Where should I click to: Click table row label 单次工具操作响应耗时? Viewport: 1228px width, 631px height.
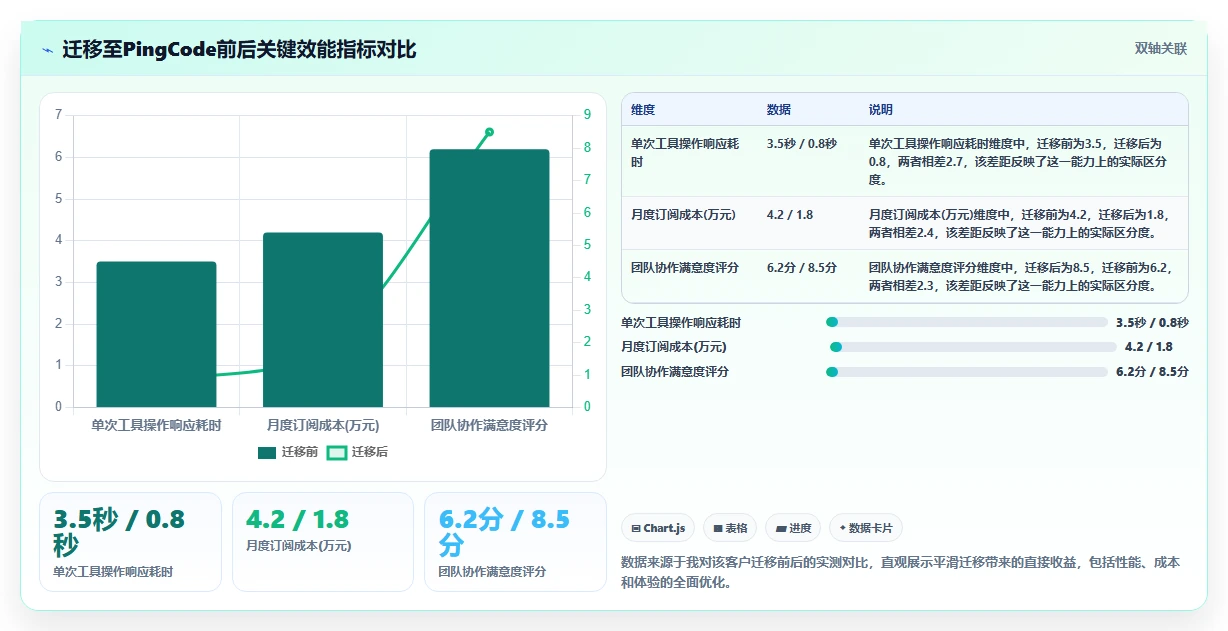coord(685,153)
